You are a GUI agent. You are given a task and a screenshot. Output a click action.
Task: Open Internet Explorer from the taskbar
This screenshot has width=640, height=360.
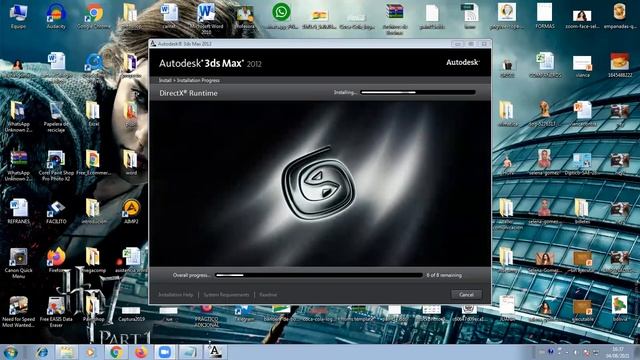click(41, 352)
